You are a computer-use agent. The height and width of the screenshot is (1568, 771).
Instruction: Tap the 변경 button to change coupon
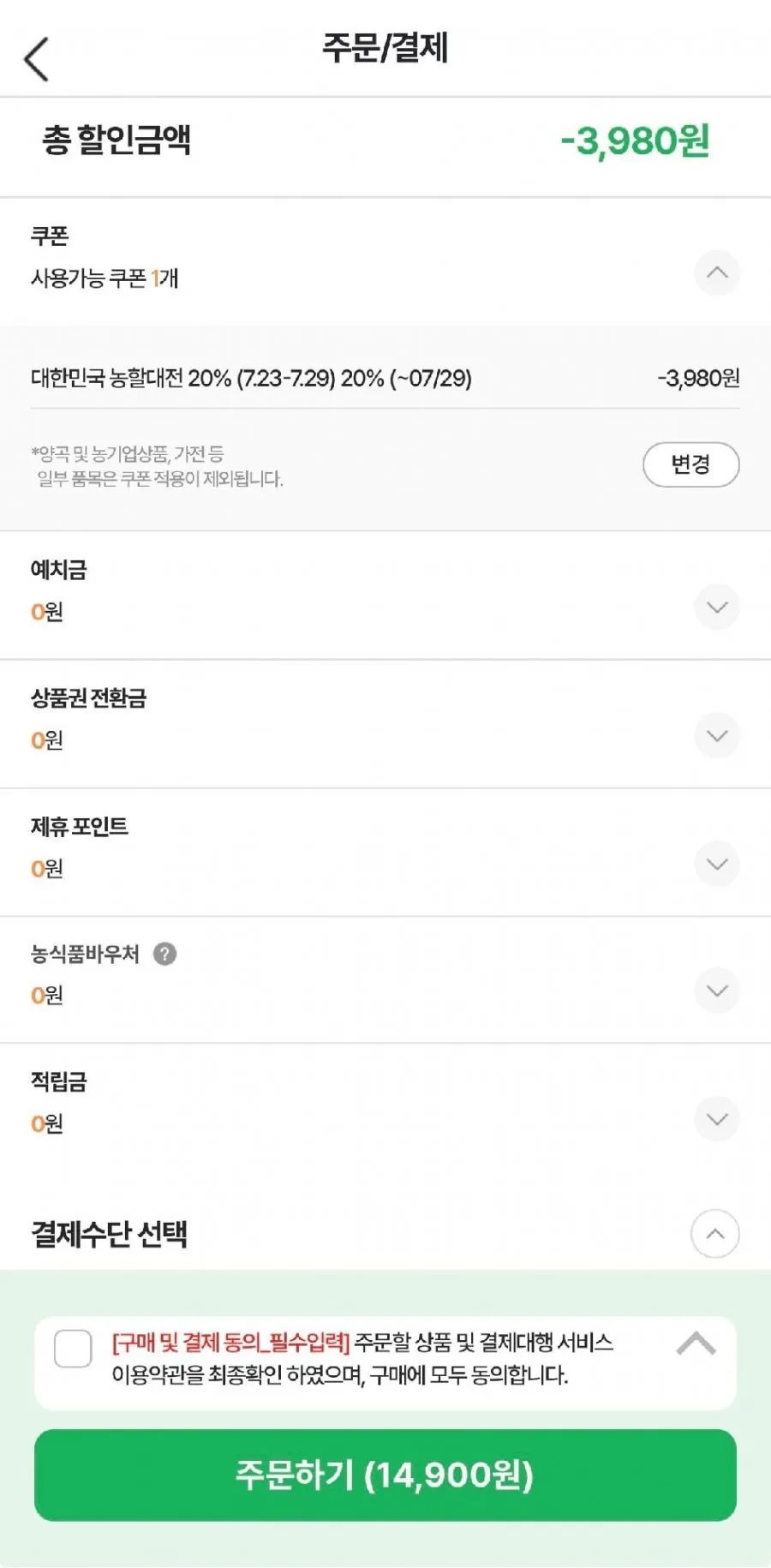coord(690,464)
